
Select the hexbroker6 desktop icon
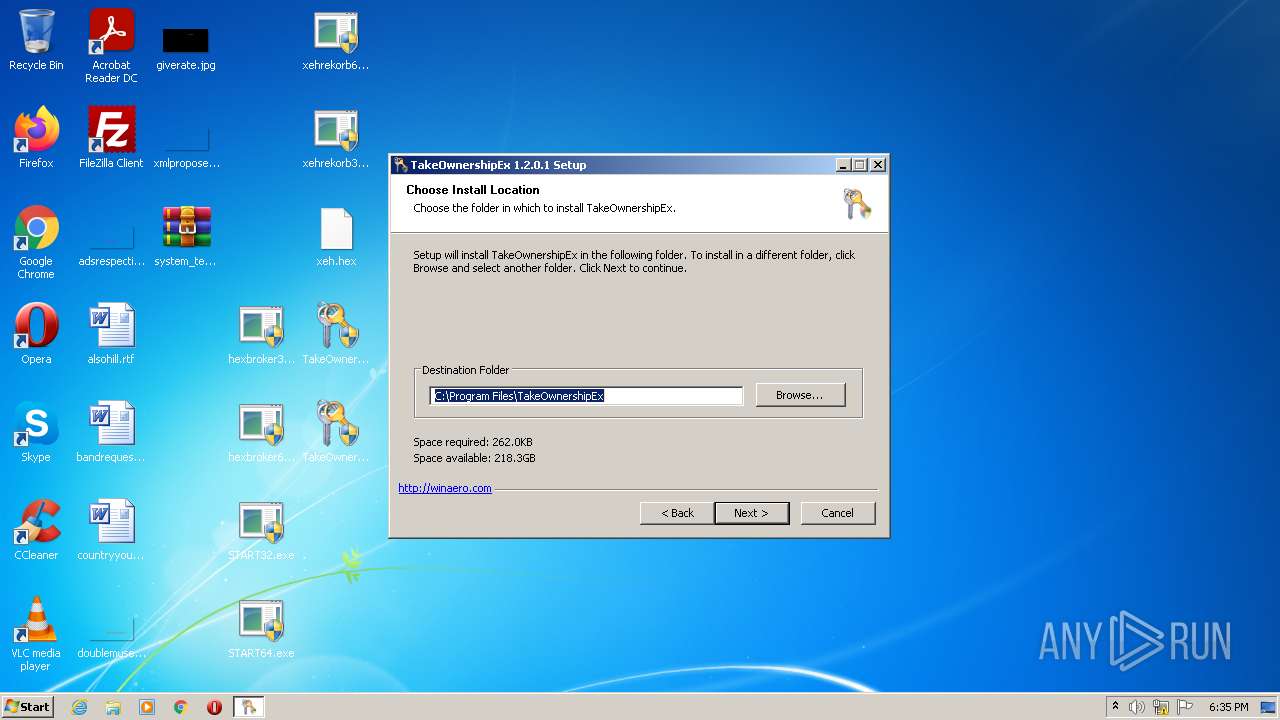262,432
